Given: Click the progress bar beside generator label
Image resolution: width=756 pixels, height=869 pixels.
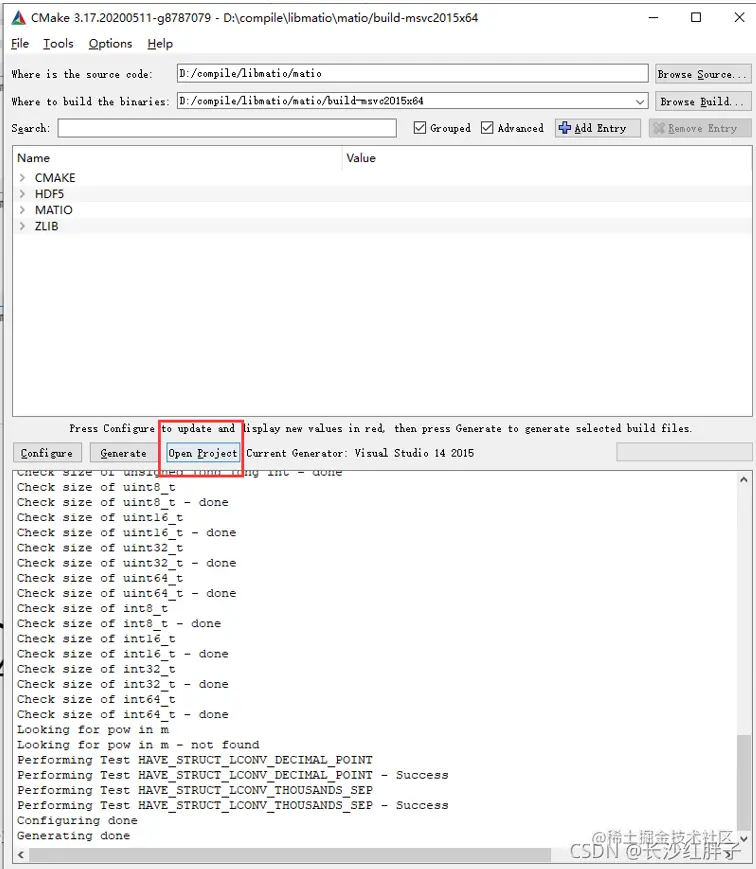Looking at the screenshot, I should 684,452.
